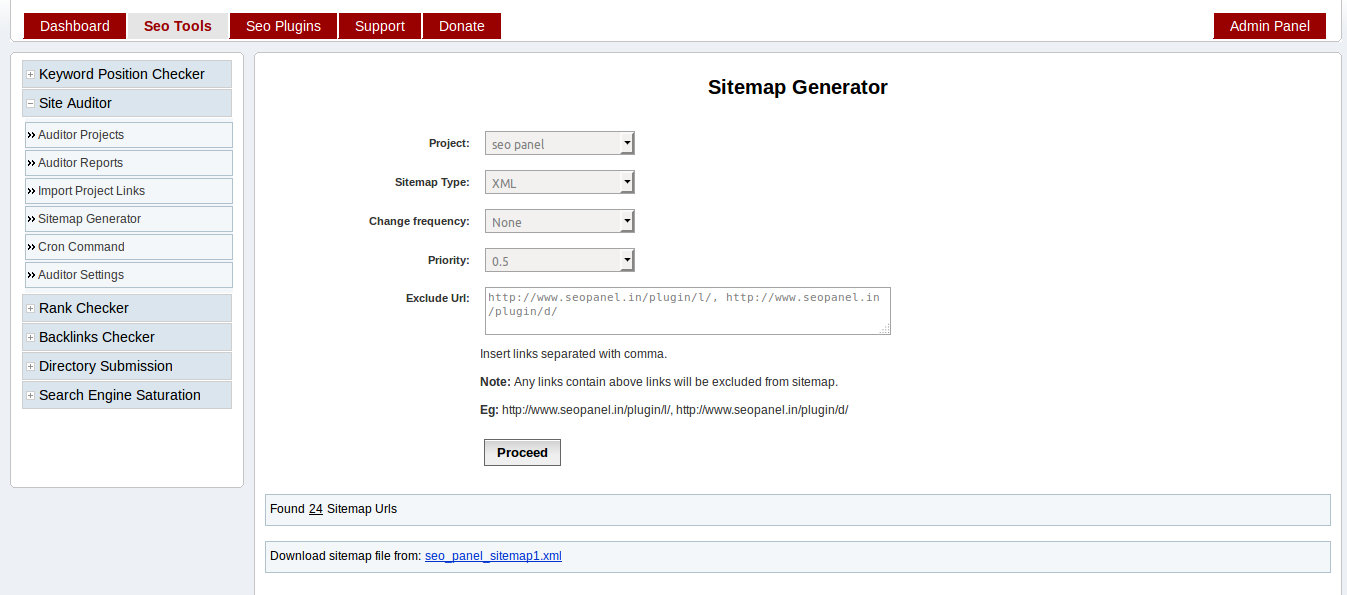Click the 'Sitemap Type:' label
1347x595 pixels.
(x=432, y=182)
